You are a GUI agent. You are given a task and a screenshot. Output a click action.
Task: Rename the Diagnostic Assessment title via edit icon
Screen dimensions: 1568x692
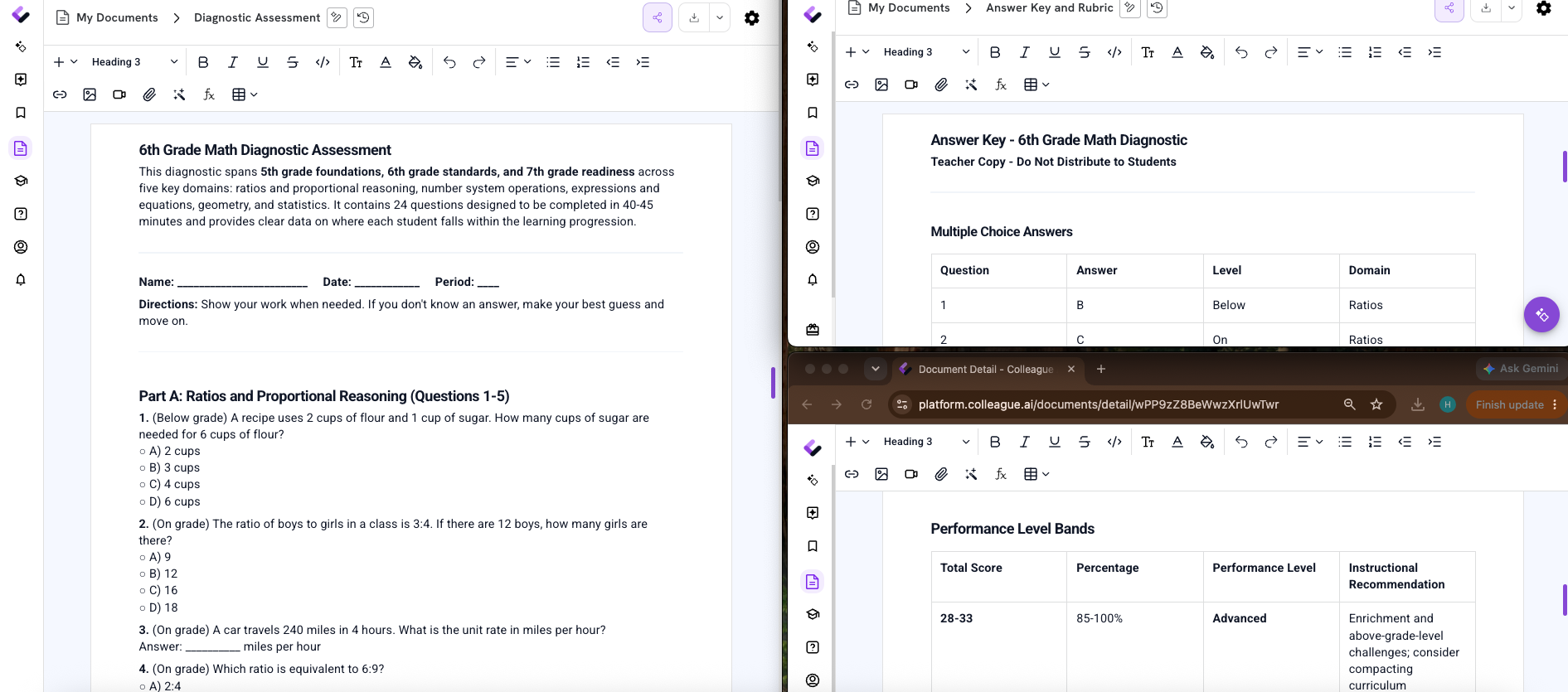(337, 17)
